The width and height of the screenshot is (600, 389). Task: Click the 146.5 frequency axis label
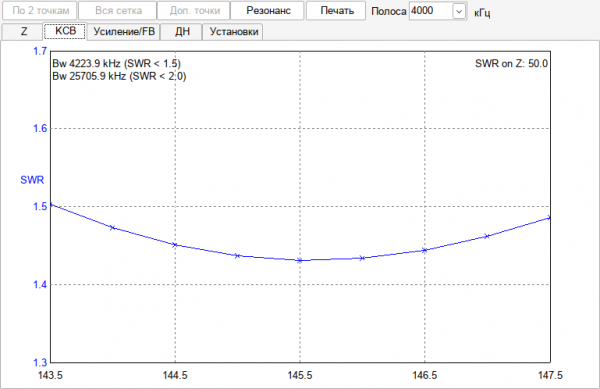point(424,375)
